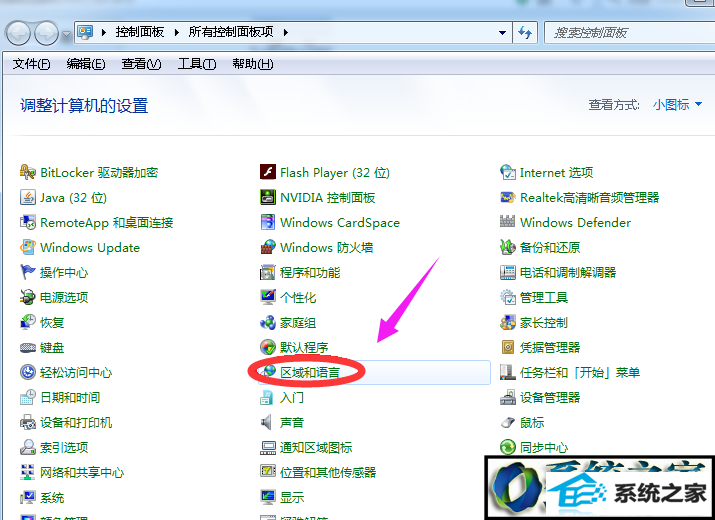The width and height of the screenshot is (715, 520).
Task: Open the 家长控制 link
Action: click(x=544, y=322)
